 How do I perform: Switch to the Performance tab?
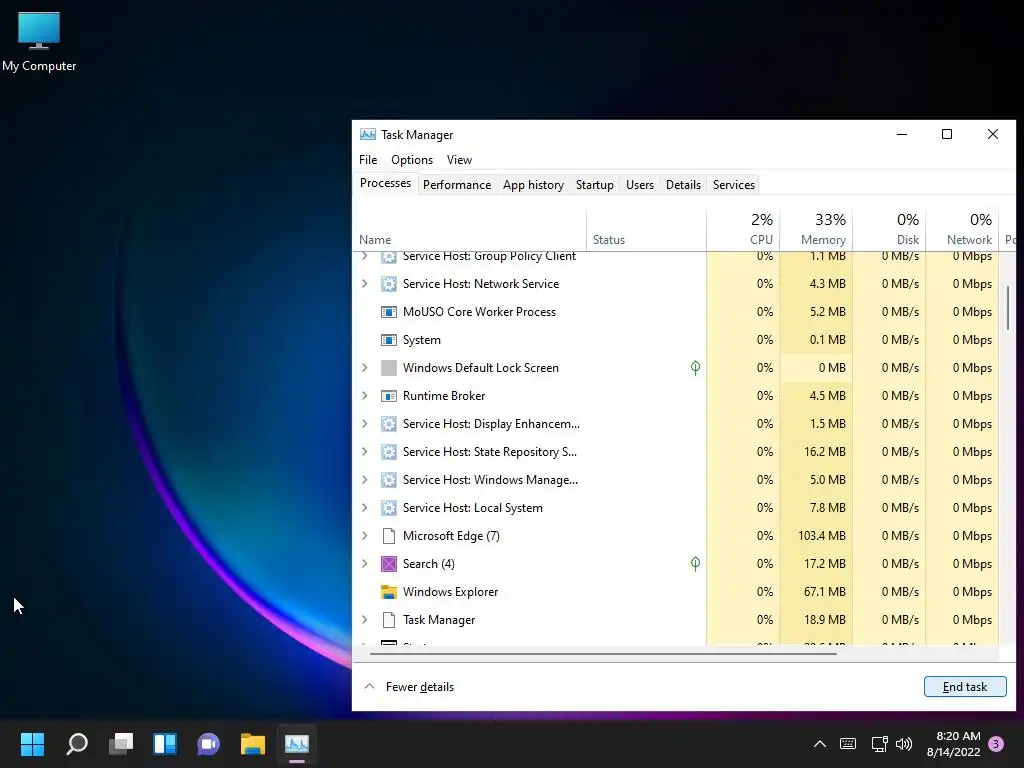click(456, 185)
